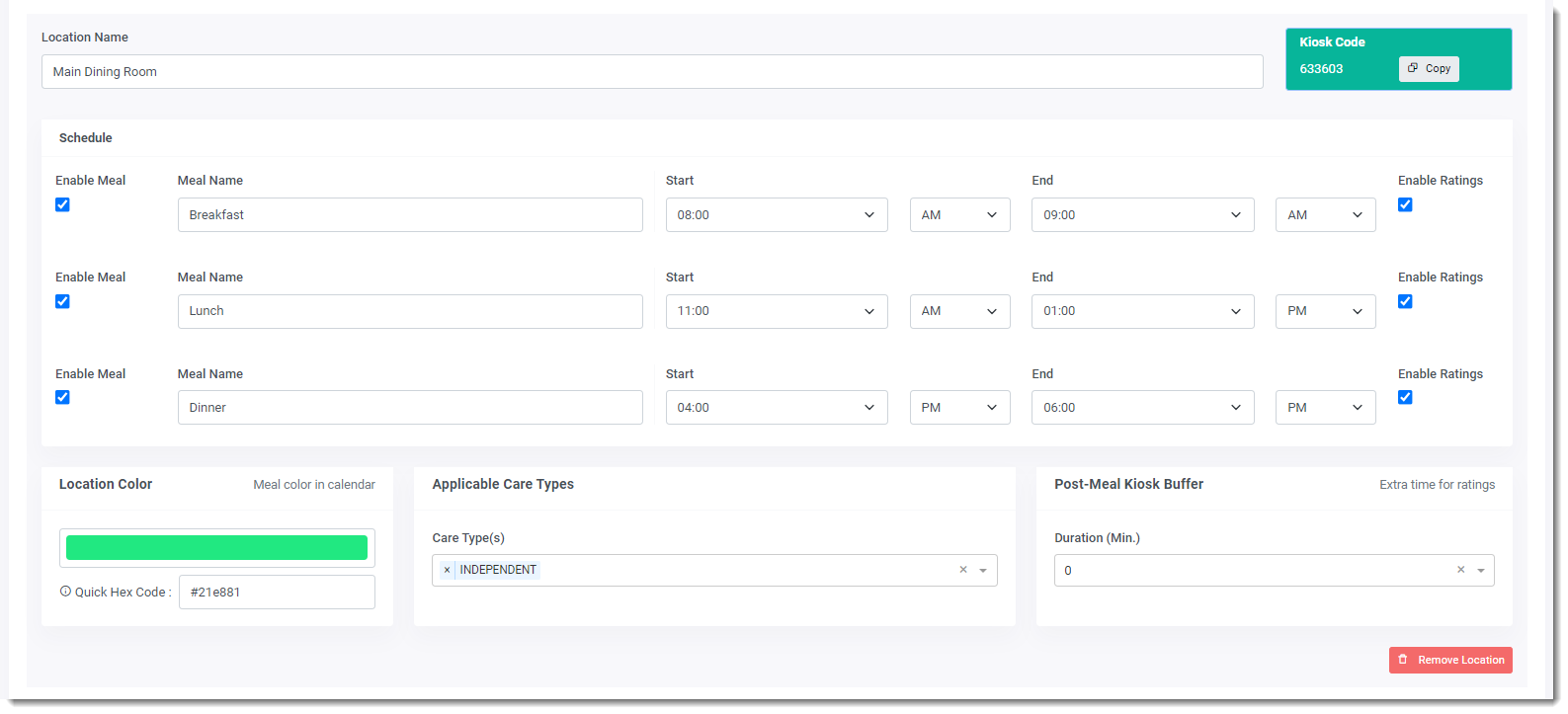Open Breakfast start time dropdown showing 08:00
Viewport: 1568px width, 714px height.
click(777, 214)
